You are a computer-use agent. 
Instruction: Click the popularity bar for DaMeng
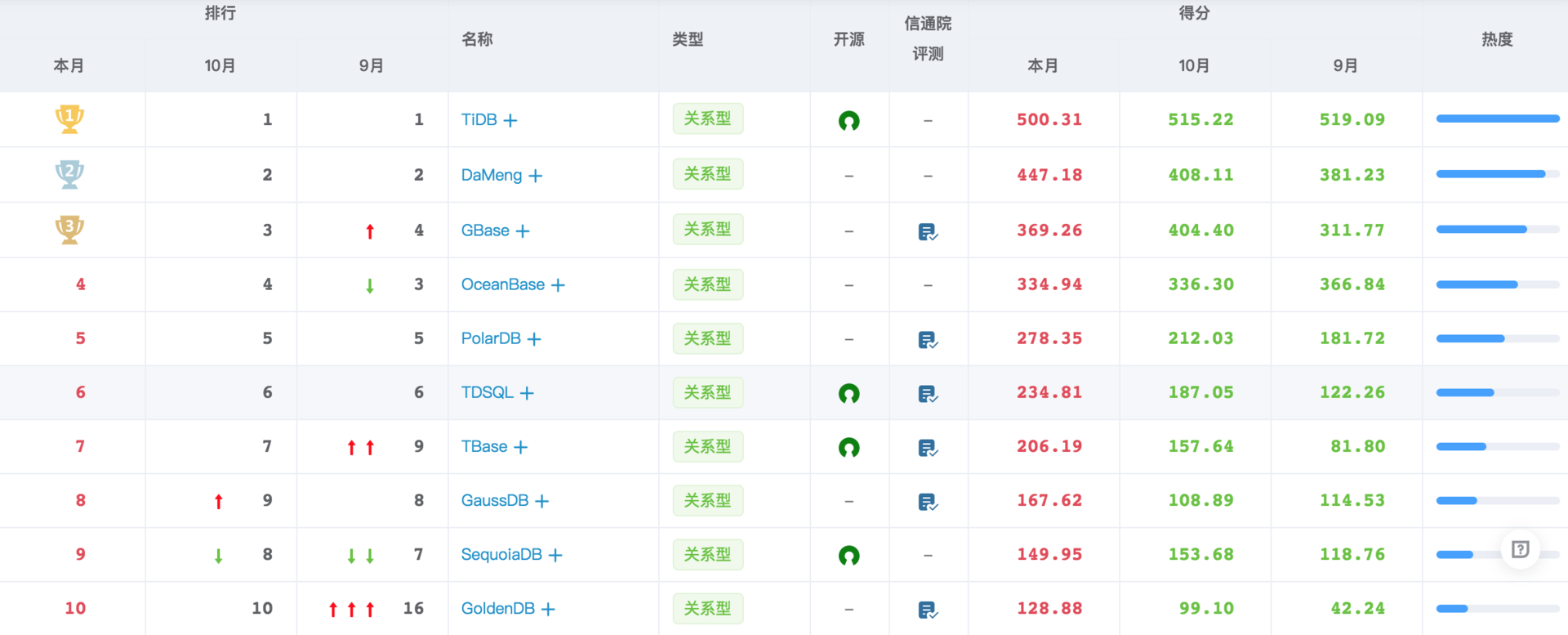coord(1498,174)
